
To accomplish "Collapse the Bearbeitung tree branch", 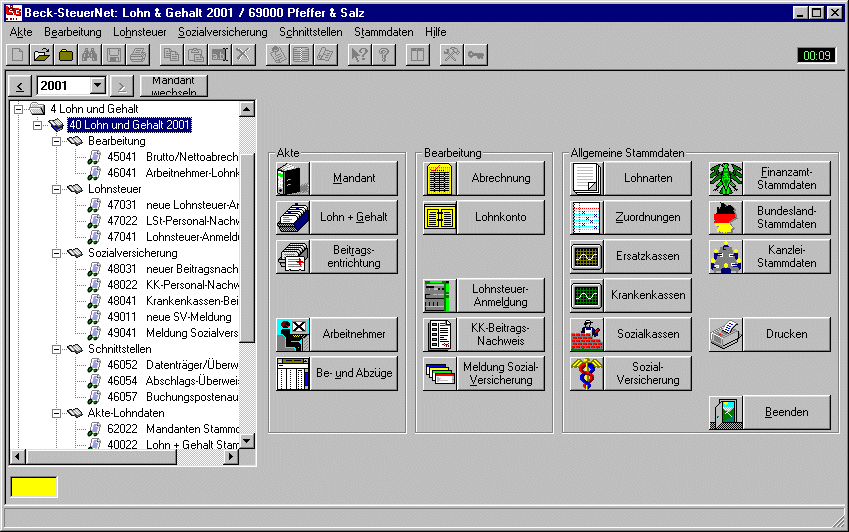I will (x=56, y=141).
